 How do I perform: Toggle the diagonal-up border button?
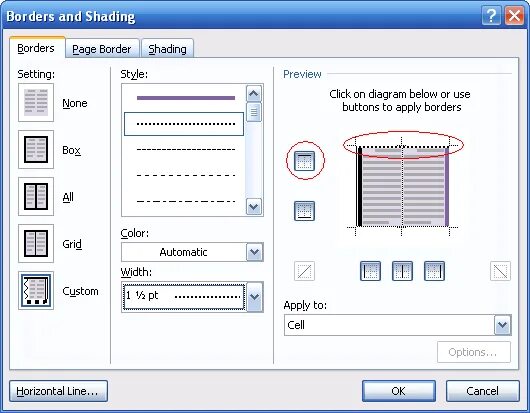305,271
